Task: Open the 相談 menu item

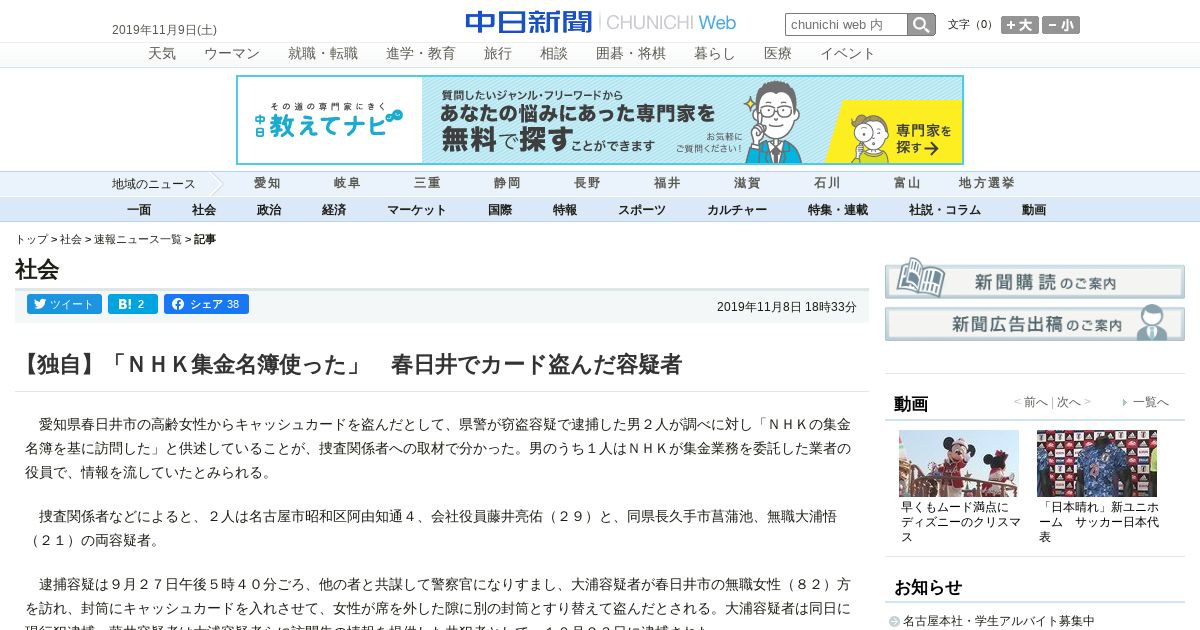Action: click(x=554, y=54)
